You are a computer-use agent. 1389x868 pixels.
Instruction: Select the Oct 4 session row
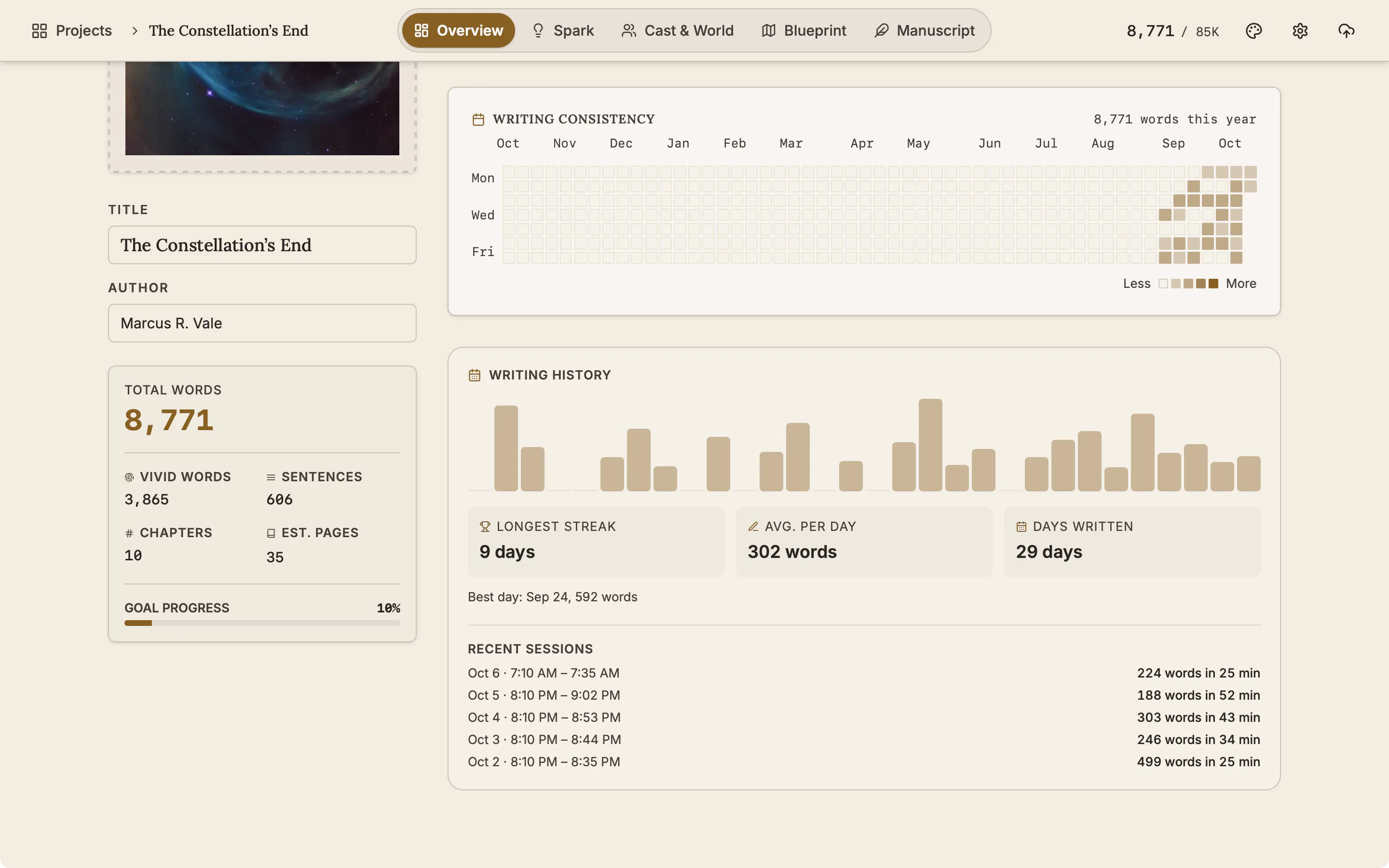click(x=864, y=718)
